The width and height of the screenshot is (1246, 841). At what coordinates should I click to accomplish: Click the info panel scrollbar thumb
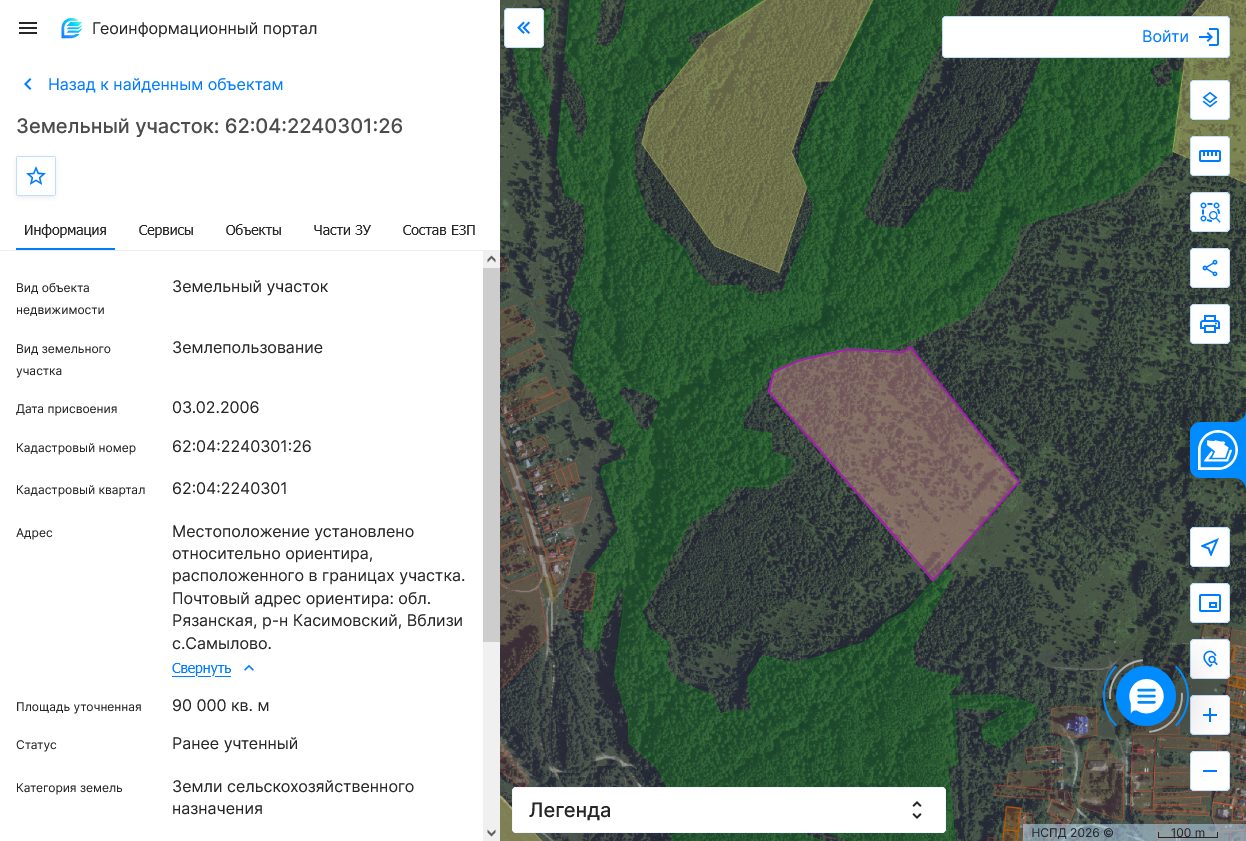tap(491, 455)
